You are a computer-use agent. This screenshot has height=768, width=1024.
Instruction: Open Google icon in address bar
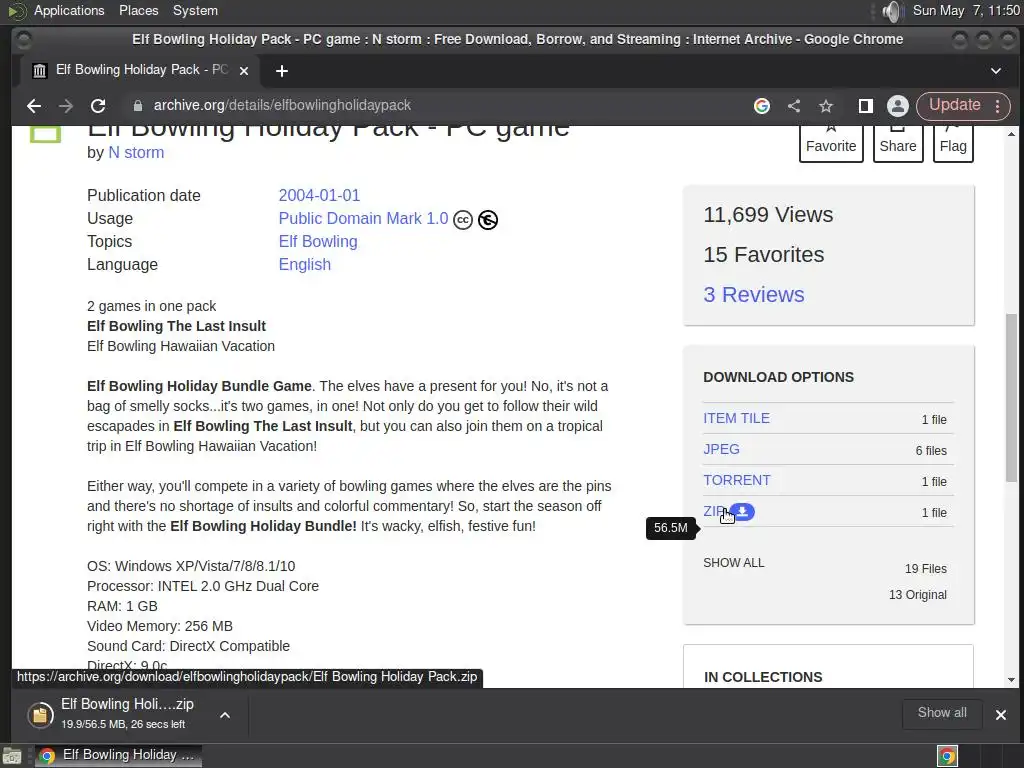(761, 106)
